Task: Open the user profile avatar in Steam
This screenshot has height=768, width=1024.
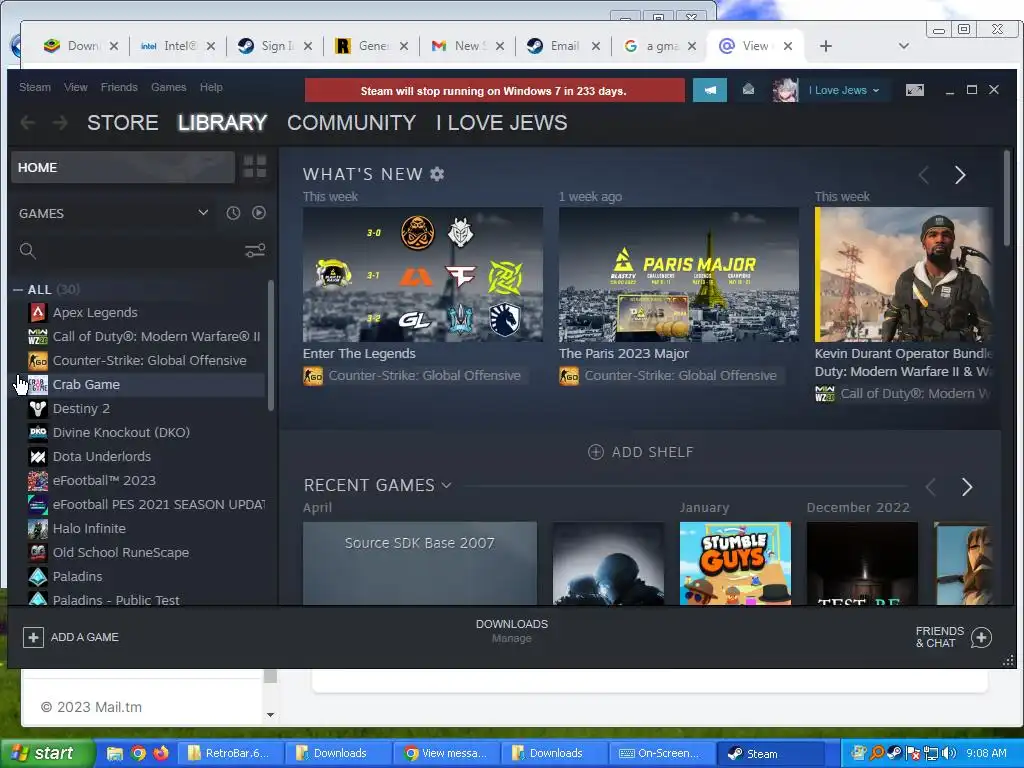Action: tap(785, 90)
